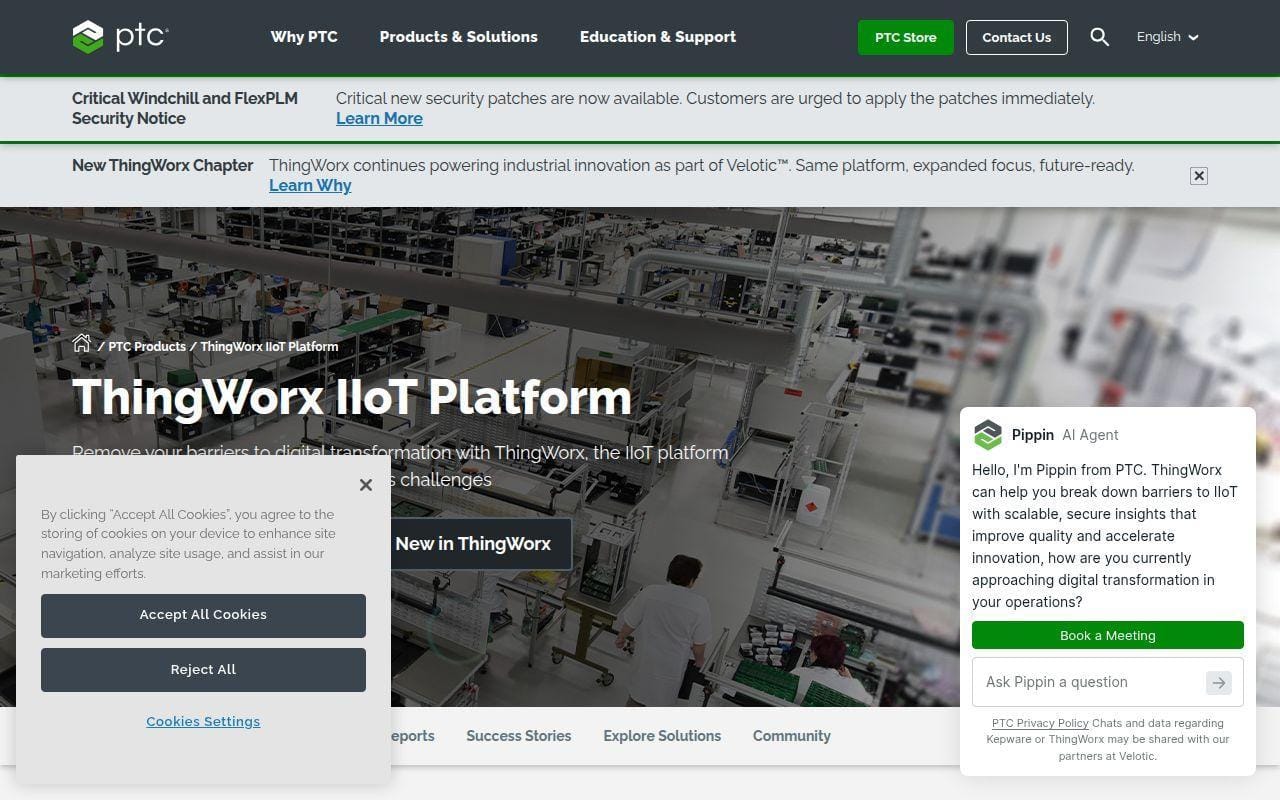The height and width of the screenshot is (800, 1280).
Task: Click the Contact Us button
Action: [x=1017, y=37]
